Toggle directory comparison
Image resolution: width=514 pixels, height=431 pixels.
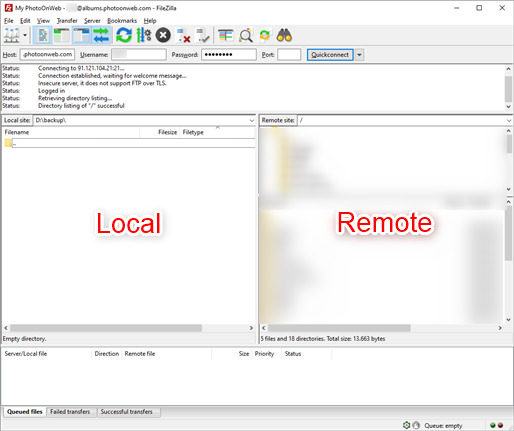click(245, 35)
